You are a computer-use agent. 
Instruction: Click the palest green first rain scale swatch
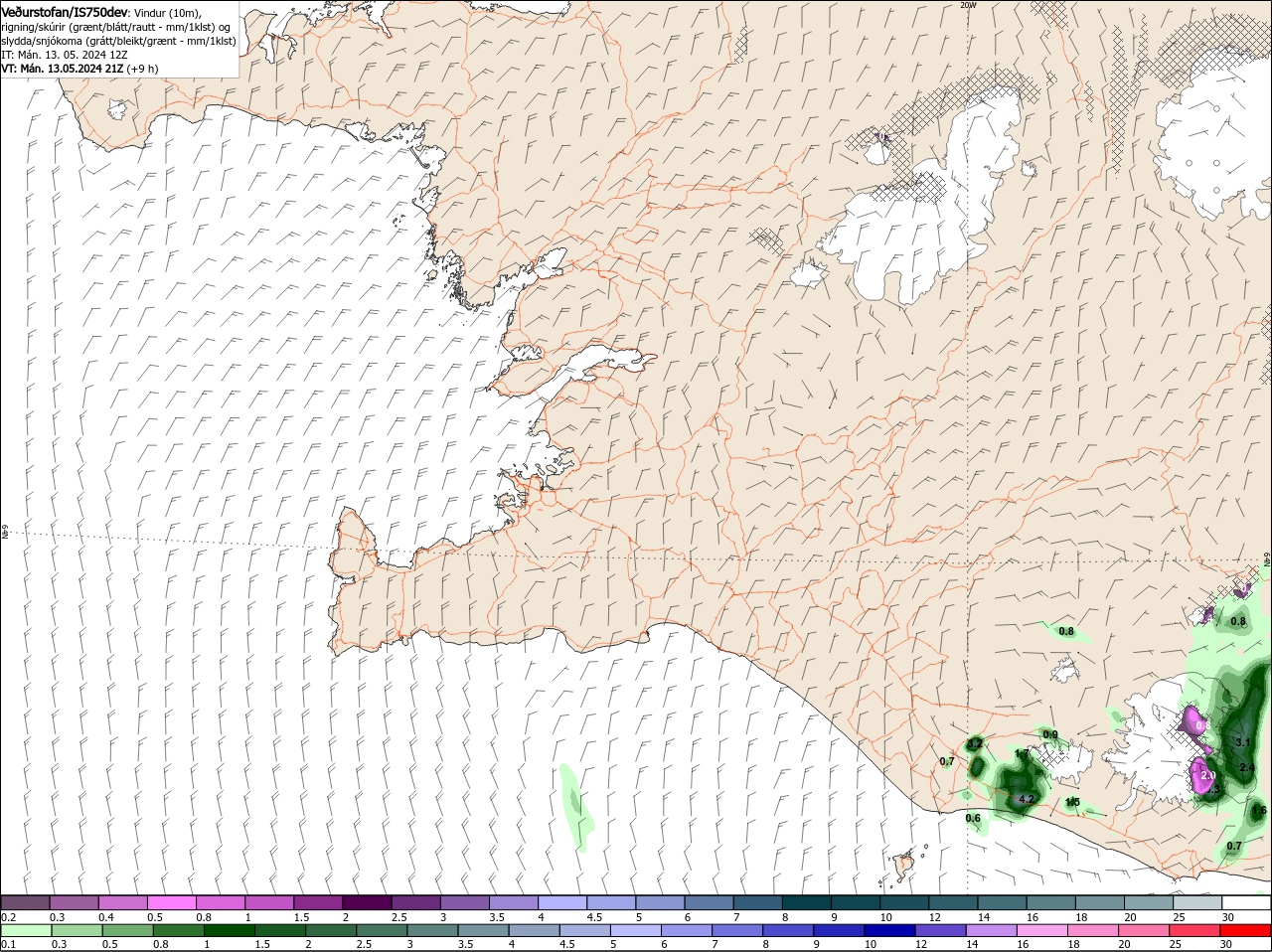[27, 930]
